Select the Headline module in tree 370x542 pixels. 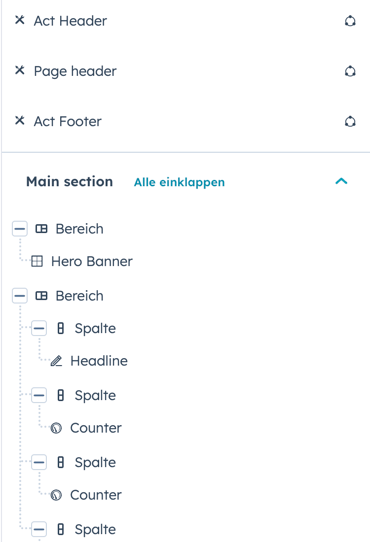click(89, 361)
